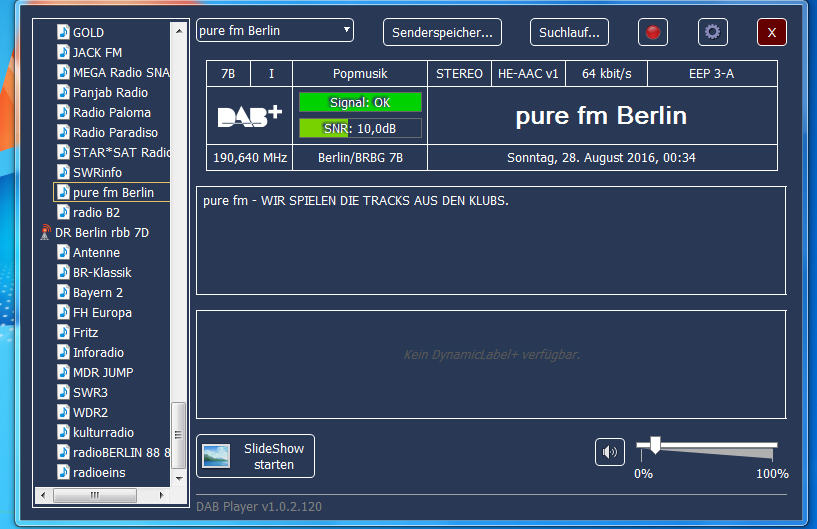The height and width of the screenshot is (529, 817).
Task: Select JACK FM in station list
Action: 97,52
